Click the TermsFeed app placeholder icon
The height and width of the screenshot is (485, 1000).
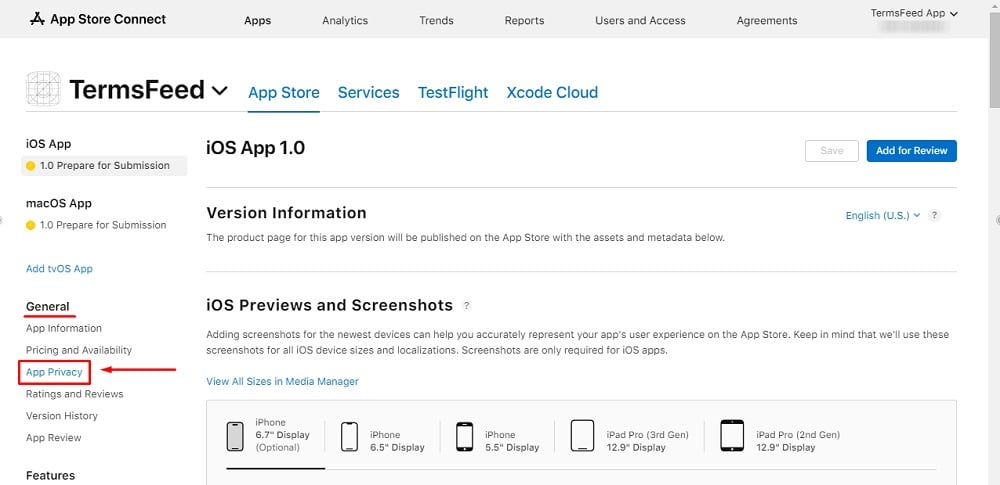click(x=43, y=89)
